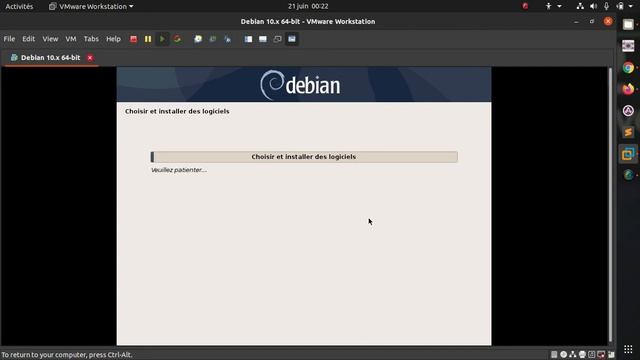Viewport: 640px width, 360px height.
Task: Enter full screen mode via toolbar icon
Action: click(292, 39)
